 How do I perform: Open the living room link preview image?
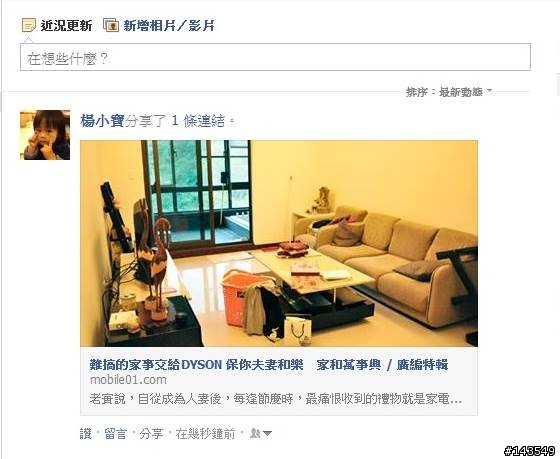pyautogui.click(x=279, y=243)
